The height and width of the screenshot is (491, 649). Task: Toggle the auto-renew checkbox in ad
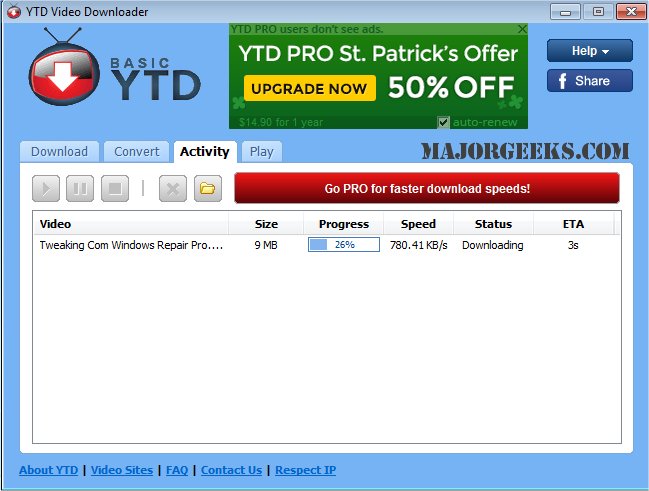point(443,122)
